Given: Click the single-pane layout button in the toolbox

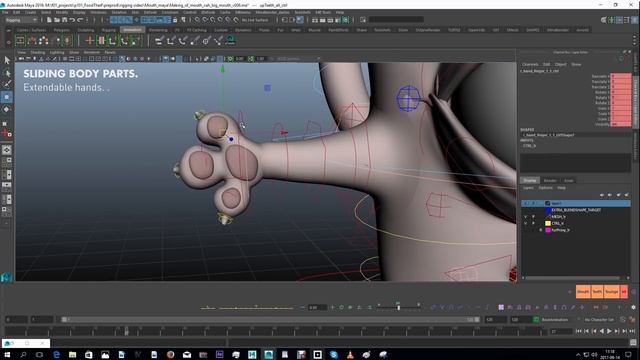Looking at the screenshot, I should click(7, 150).
